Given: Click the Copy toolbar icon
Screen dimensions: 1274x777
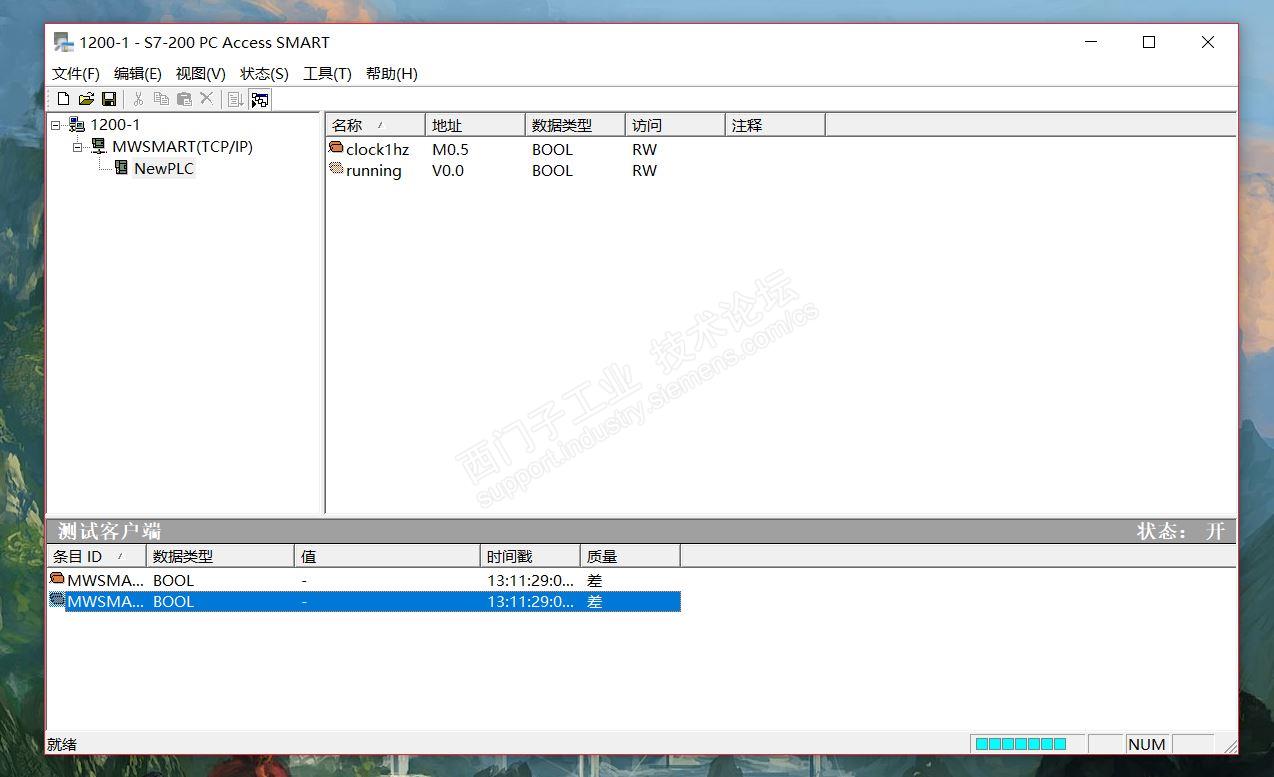Looking at the screenshot, I should [161, 99].
